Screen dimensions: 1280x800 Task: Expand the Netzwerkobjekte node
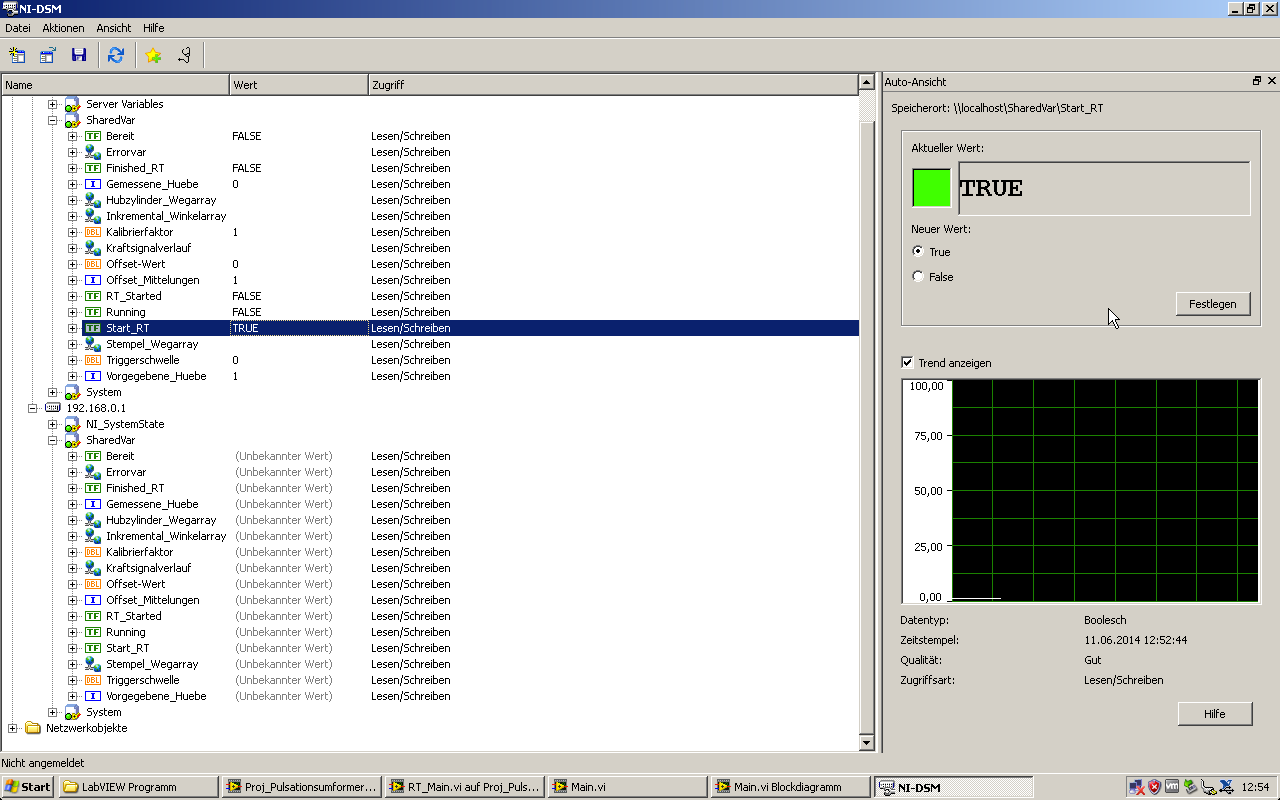point(13,728)
